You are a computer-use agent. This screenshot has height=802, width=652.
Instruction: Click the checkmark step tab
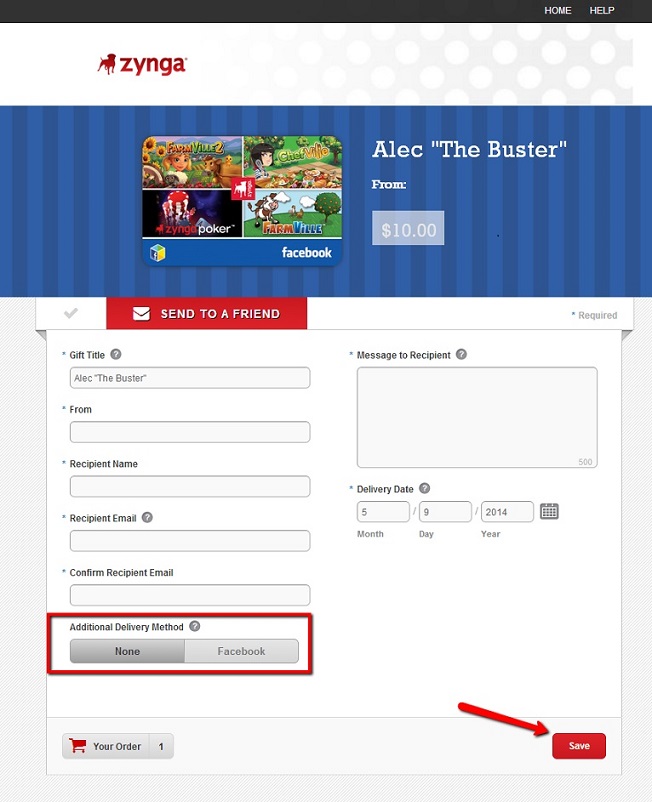click(x=71, y=313)
